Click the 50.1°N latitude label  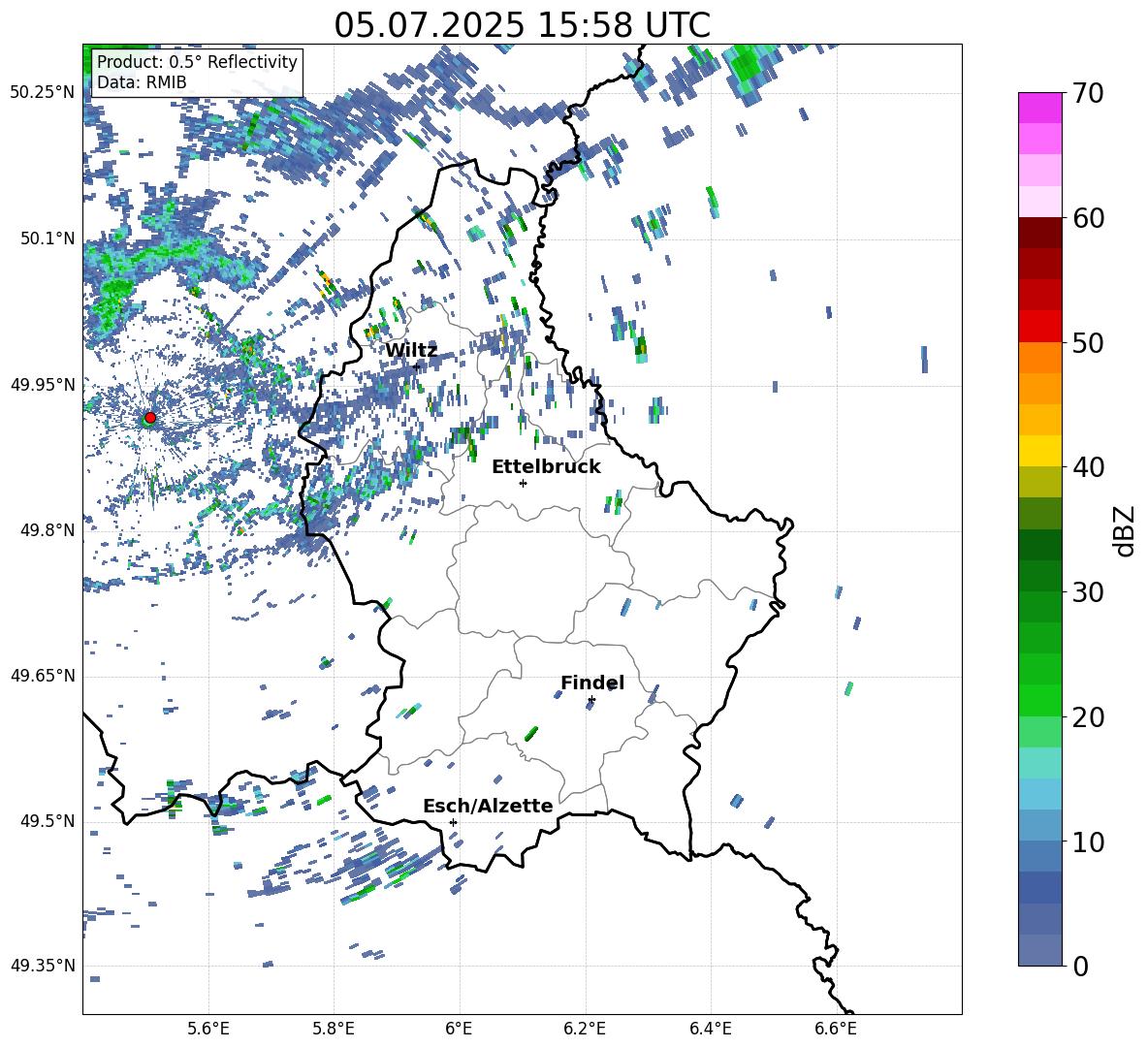(x=48, y=238)
